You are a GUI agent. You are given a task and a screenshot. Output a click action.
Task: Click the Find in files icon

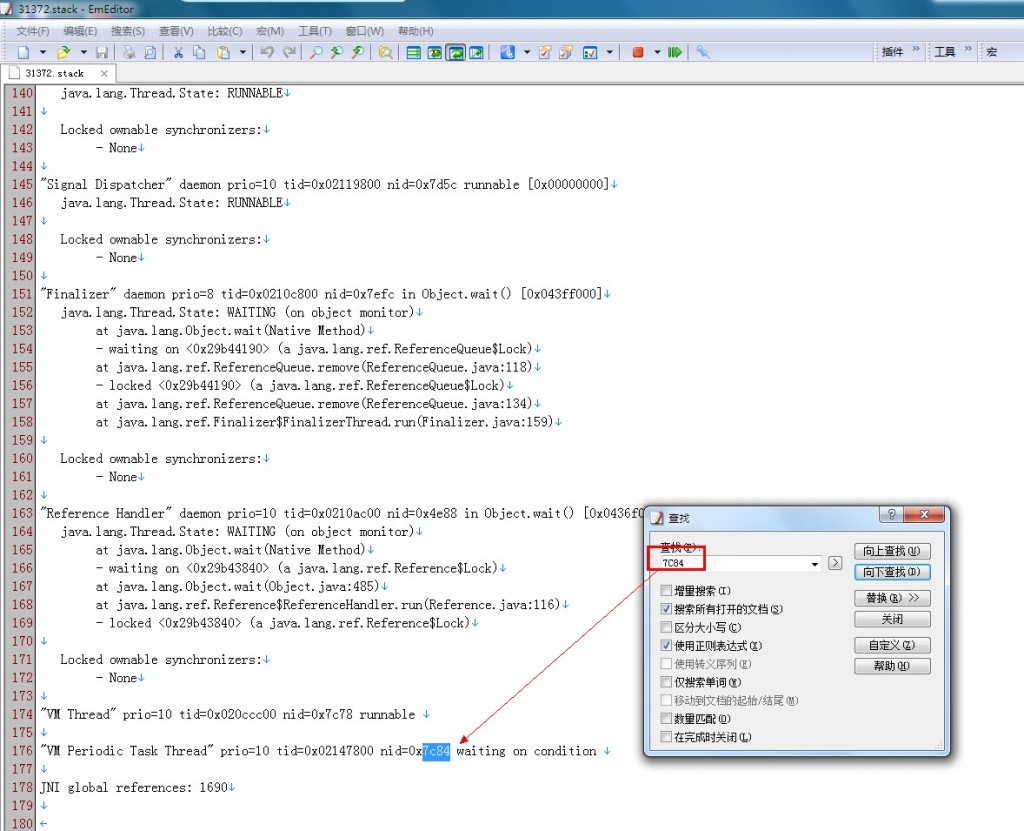coord(386,52)
